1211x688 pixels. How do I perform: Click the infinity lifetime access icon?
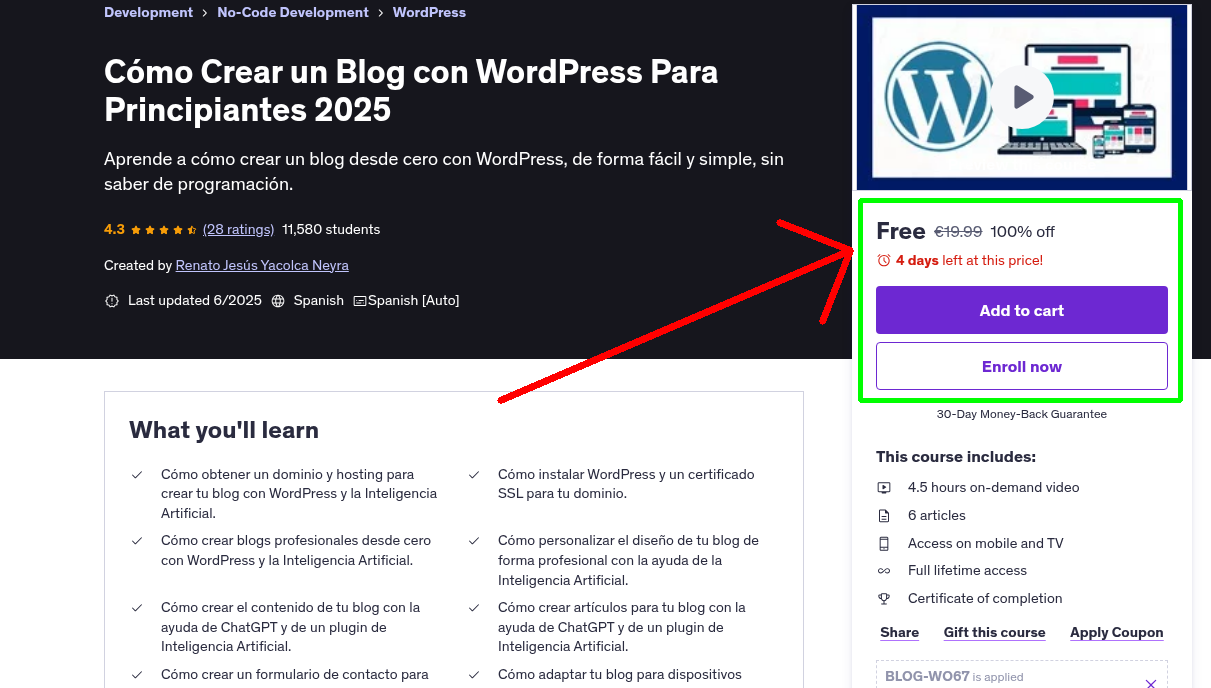pos(884,571)
